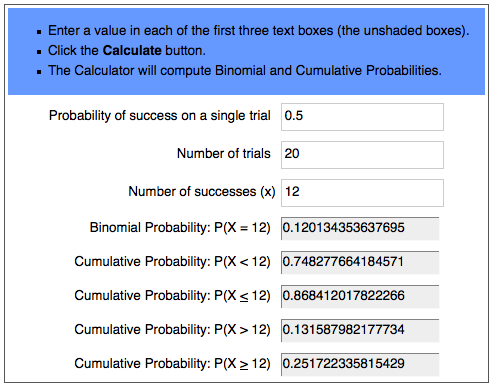Click the P(X = 12) binomial result field
The height and width of the screenshot is (389, 495).
pyautogui.click(x=360, y=228)
